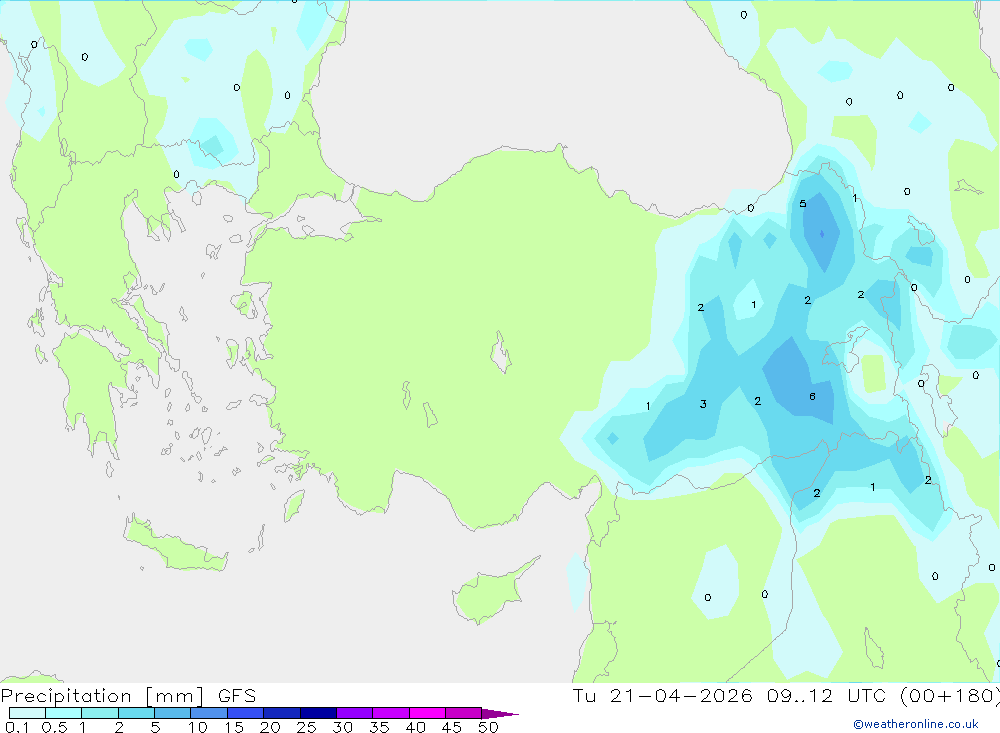
Task: Pick the legend swatch between 0.5 and 1
Action: 63,713
